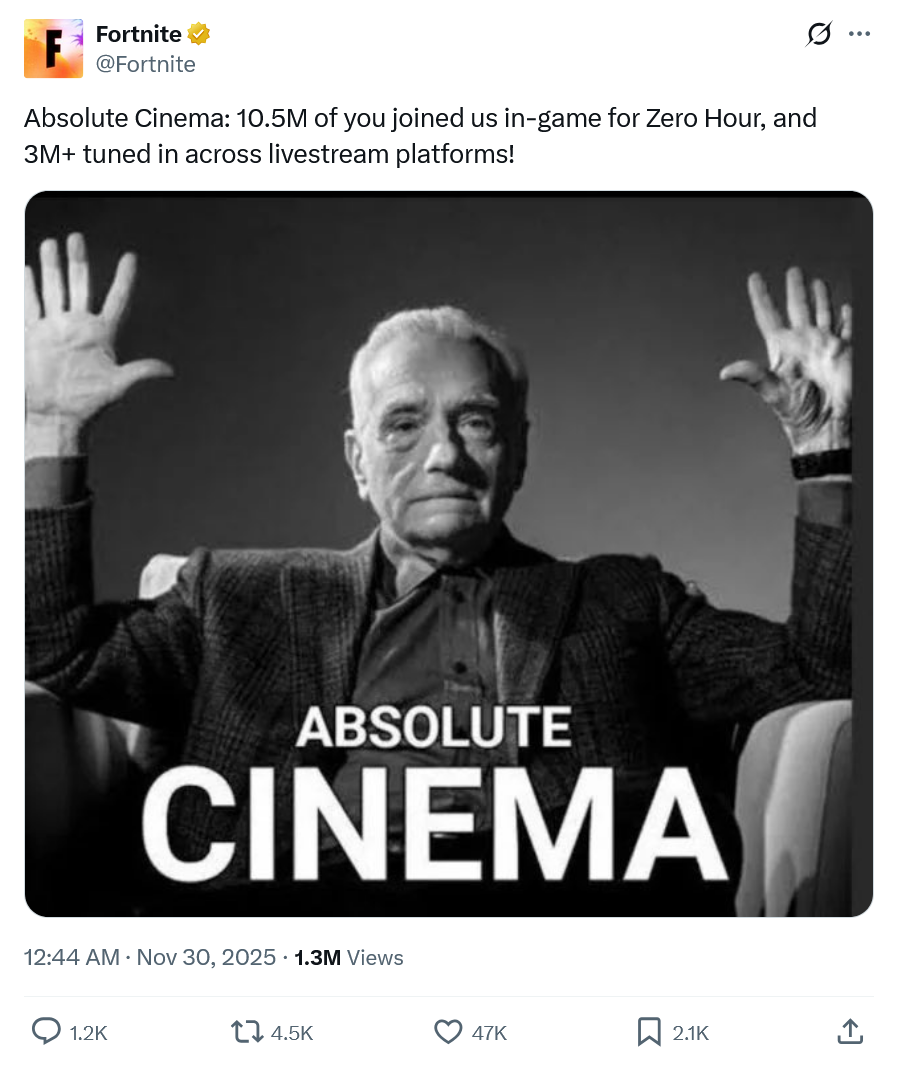Click the gold verified badge
The image size is (897, 1066).
coord(199,34)
